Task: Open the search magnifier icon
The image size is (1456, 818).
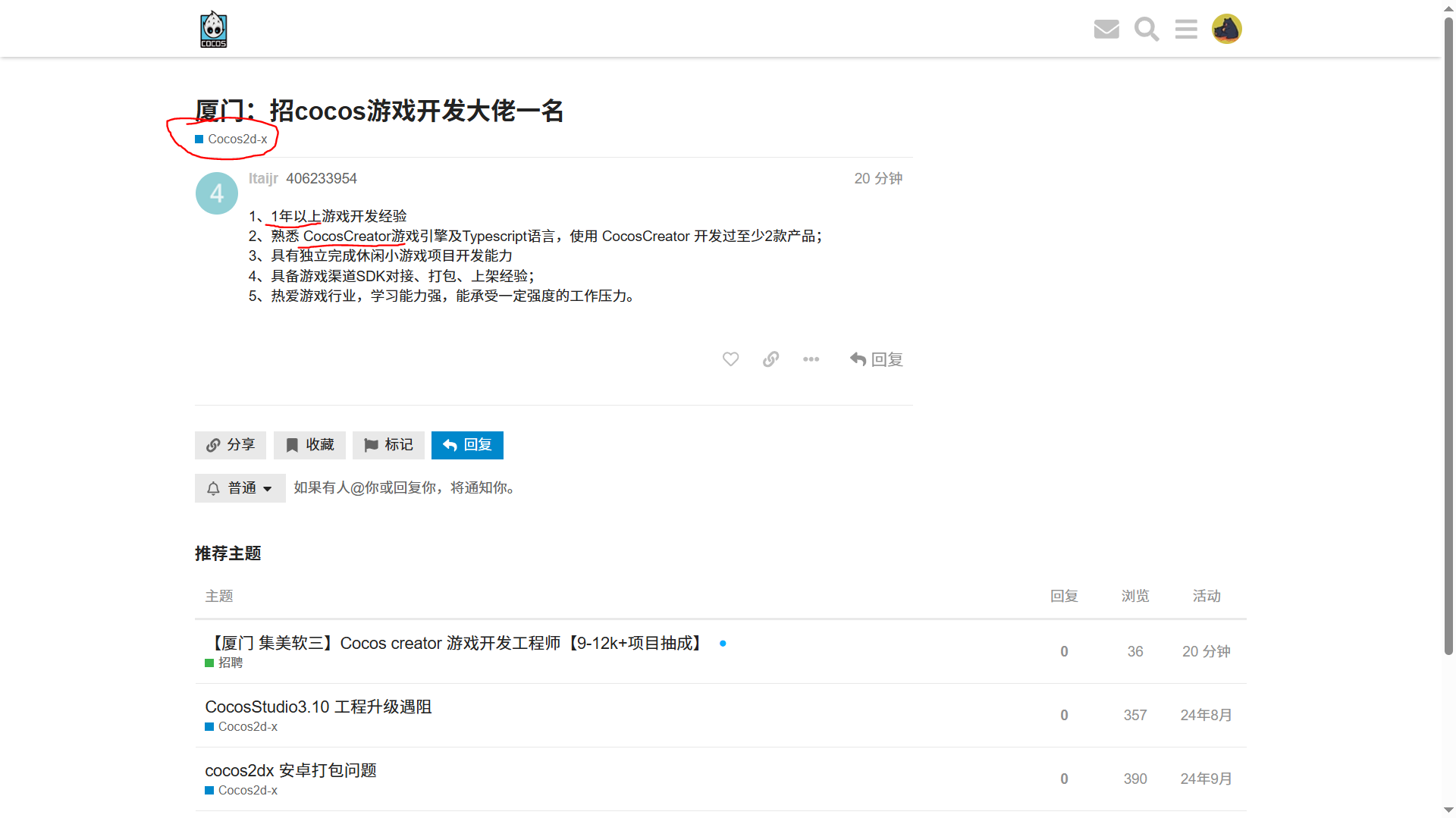Action: (x=1147, y=29)
